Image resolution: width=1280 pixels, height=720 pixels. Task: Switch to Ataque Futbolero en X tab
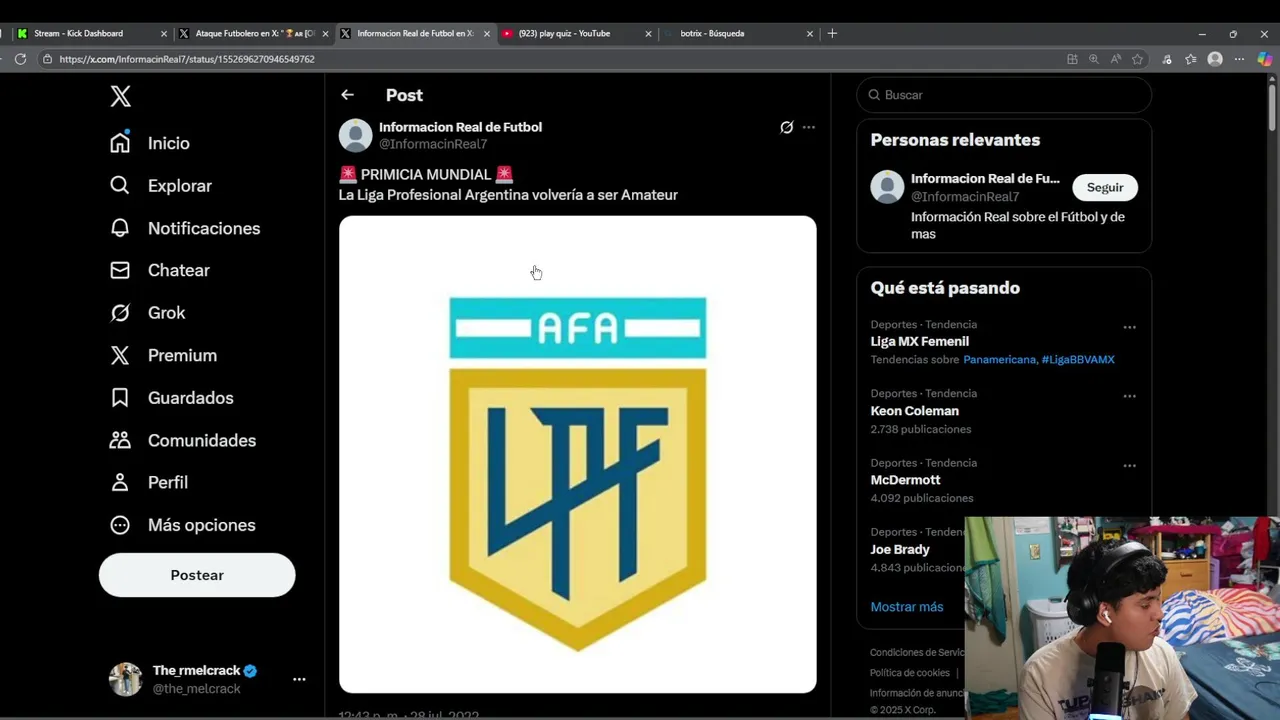[x=253, y=33]
